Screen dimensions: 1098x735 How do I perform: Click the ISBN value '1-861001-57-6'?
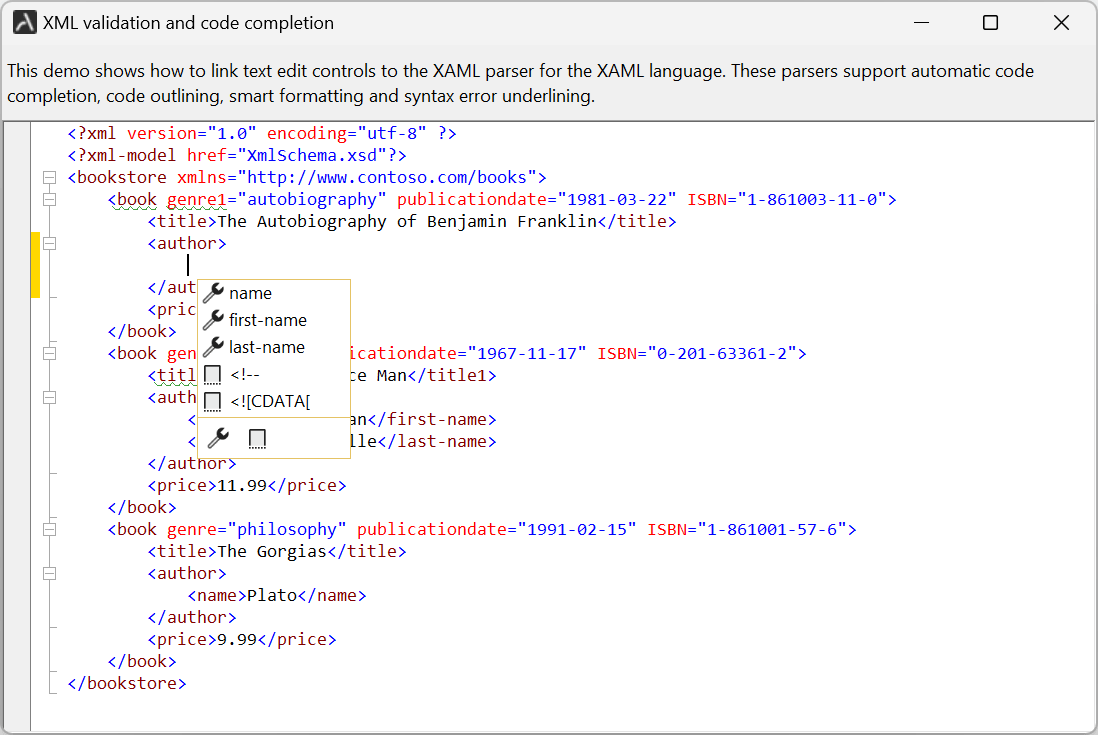[772, 529]
